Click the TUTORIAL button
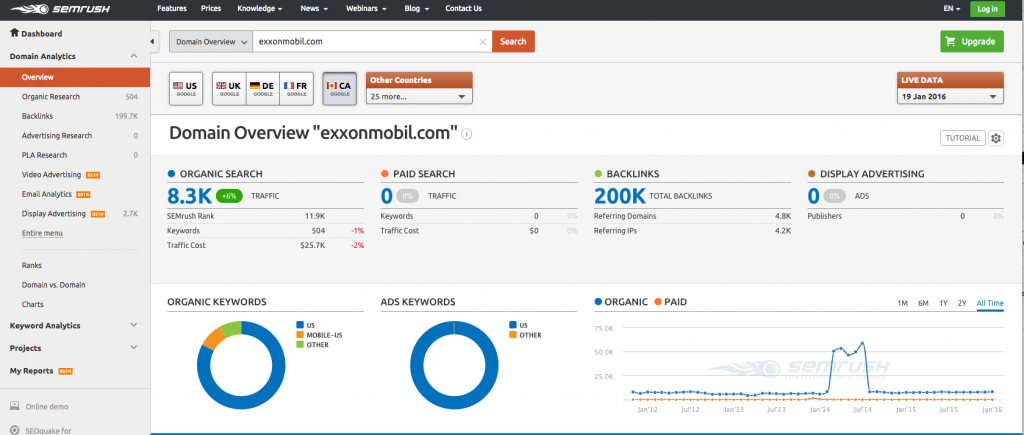The height and width of the screenshot is (435, 1024). (963, 138)
